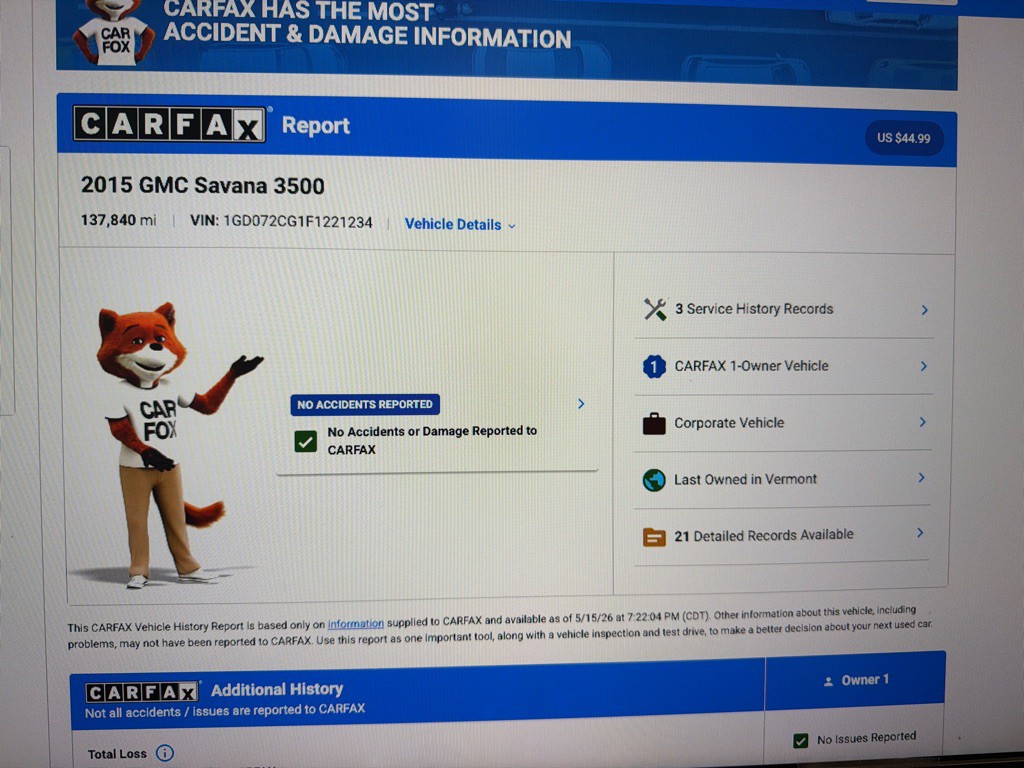Image resolution: width=1024 pixels, height=768 pixels.
Task: Click the No Issues Reported checkbox
Action: pos(801,741)
